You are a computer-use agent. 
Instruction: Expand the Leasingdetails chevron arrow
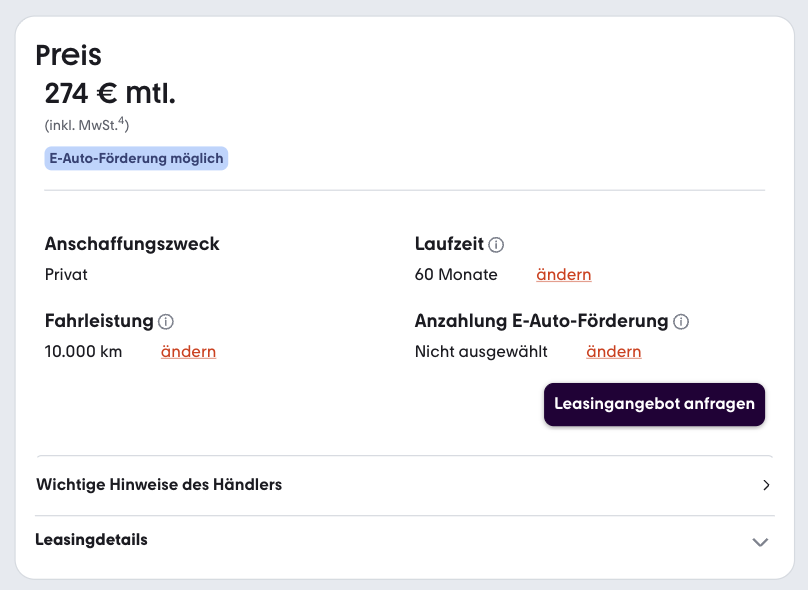(x=760, y=542)
